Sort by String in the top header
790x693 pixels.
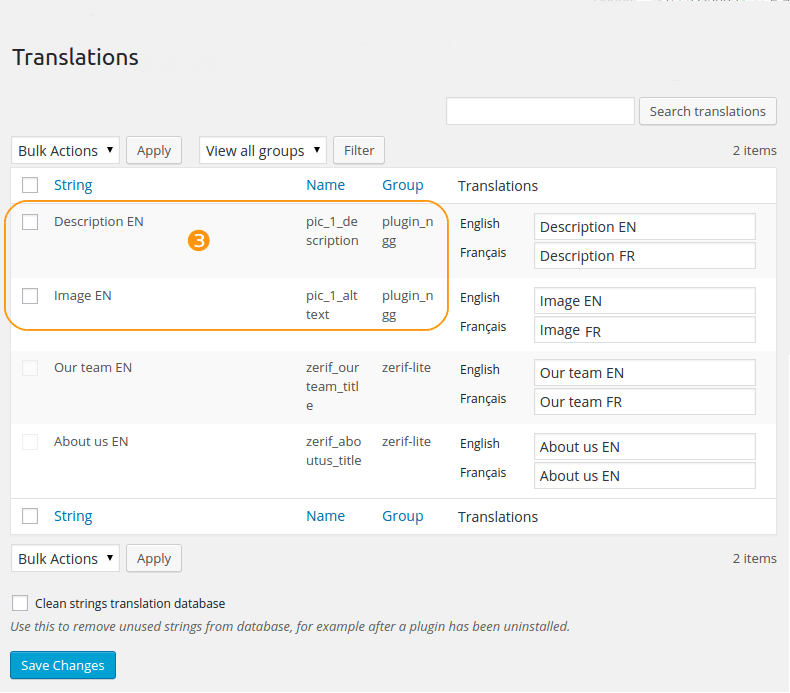click(x=73, y=185)
